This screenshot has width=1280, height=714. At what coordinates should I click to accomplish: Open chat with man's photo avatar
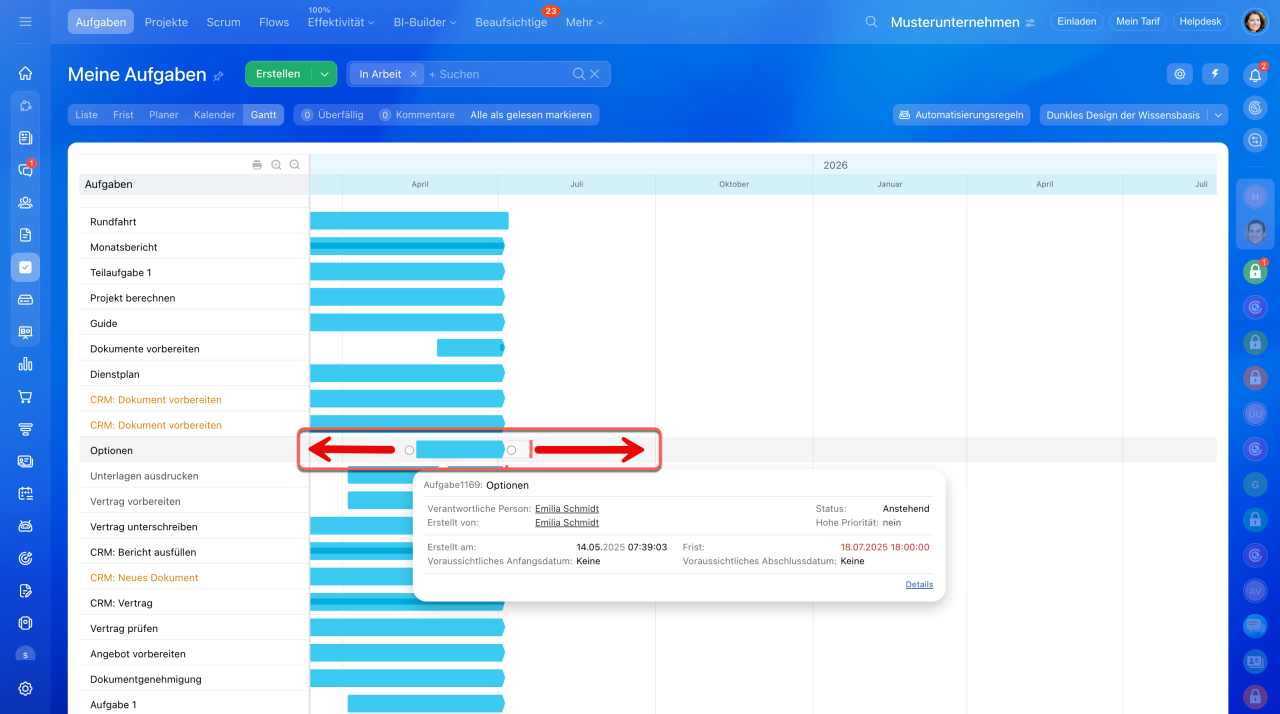[x=1254, y=233]
